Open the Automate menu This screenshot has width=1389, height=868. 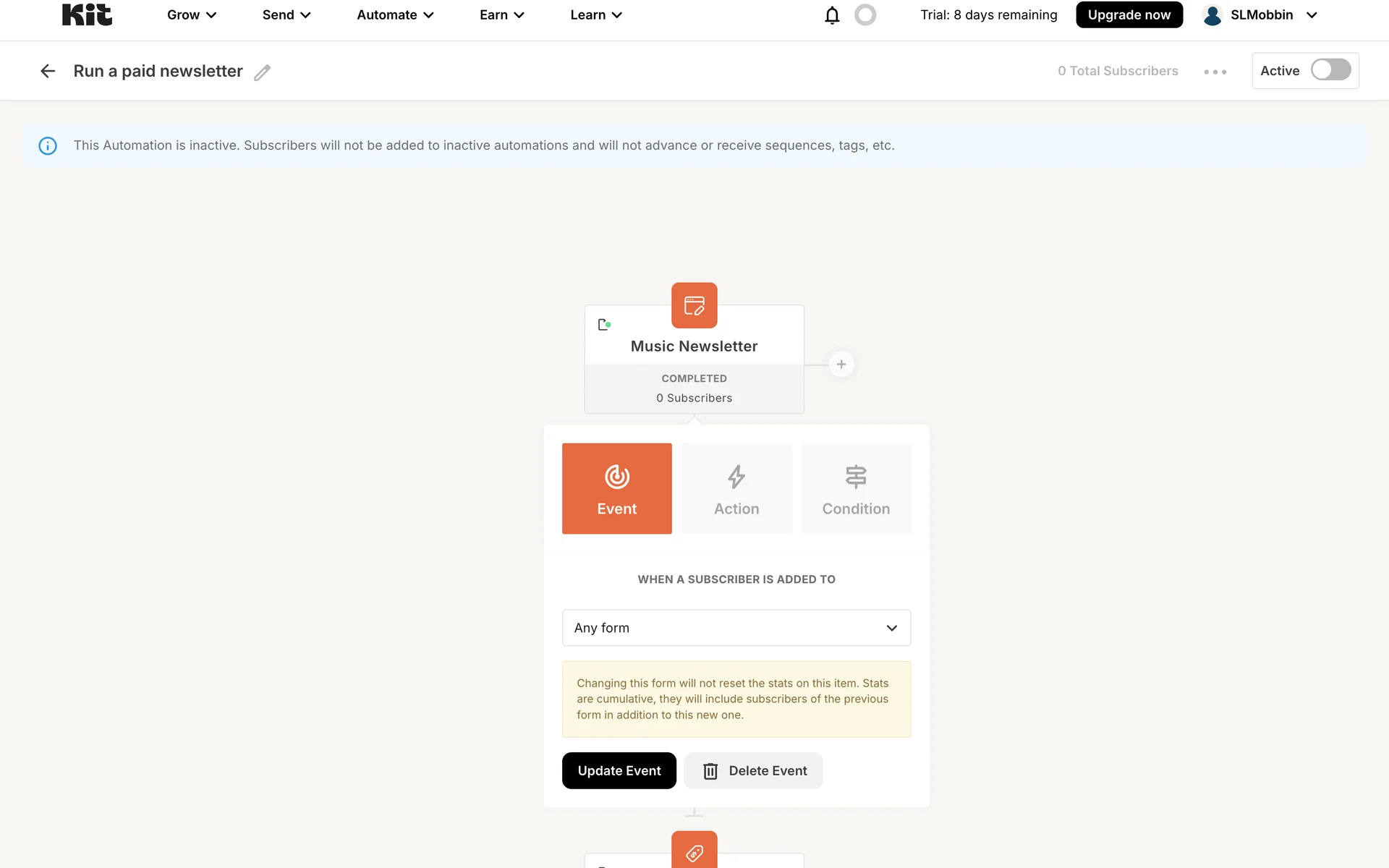tap(395, 15)
